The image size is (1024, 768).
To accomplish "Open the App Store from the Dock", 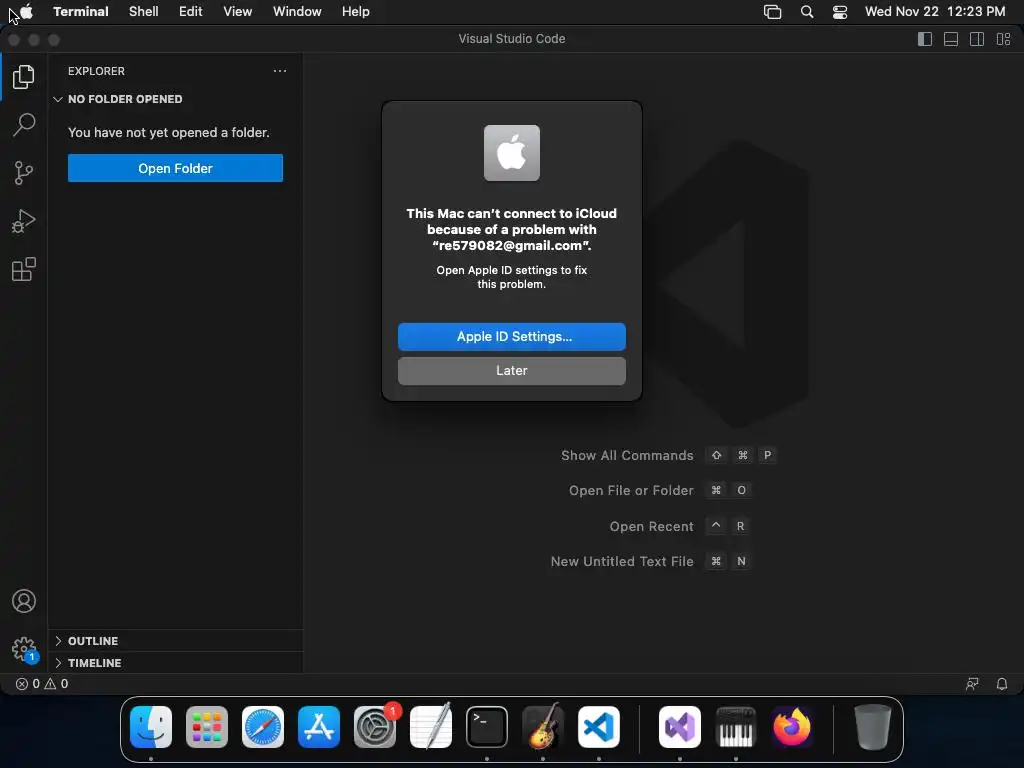I will coord(319,727).
